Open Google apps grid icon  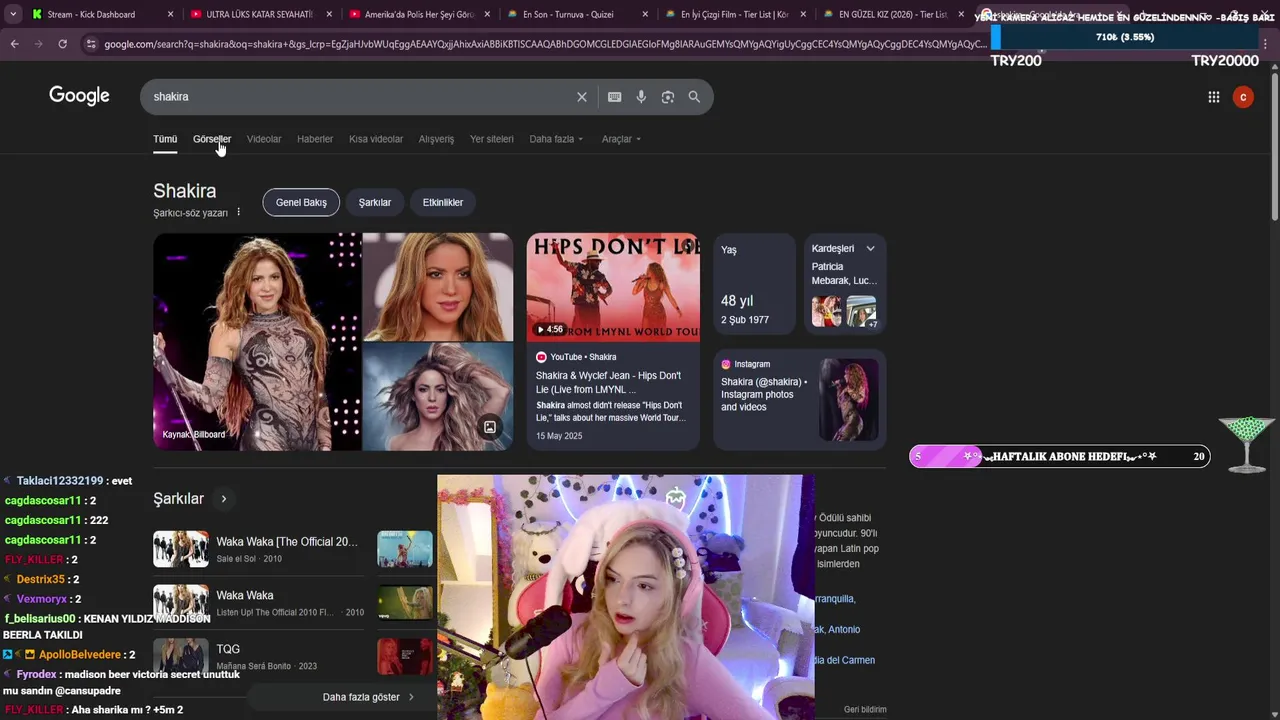click(1213, 97)
